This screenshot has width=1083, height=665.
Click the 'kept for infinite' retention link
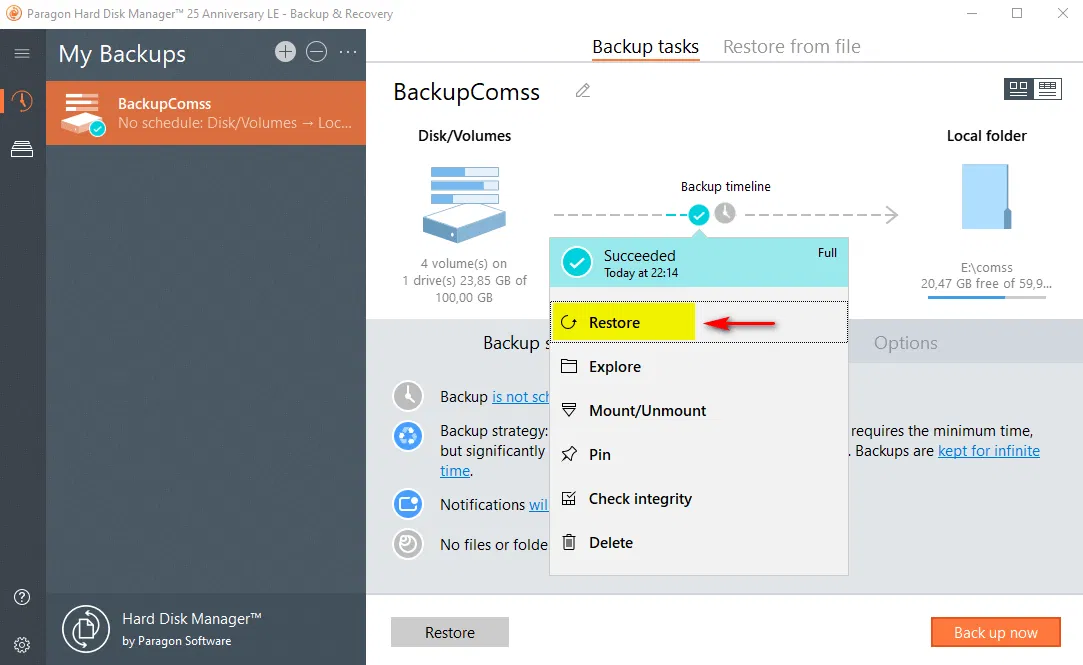pyautogui.click(x=988, y=451)
